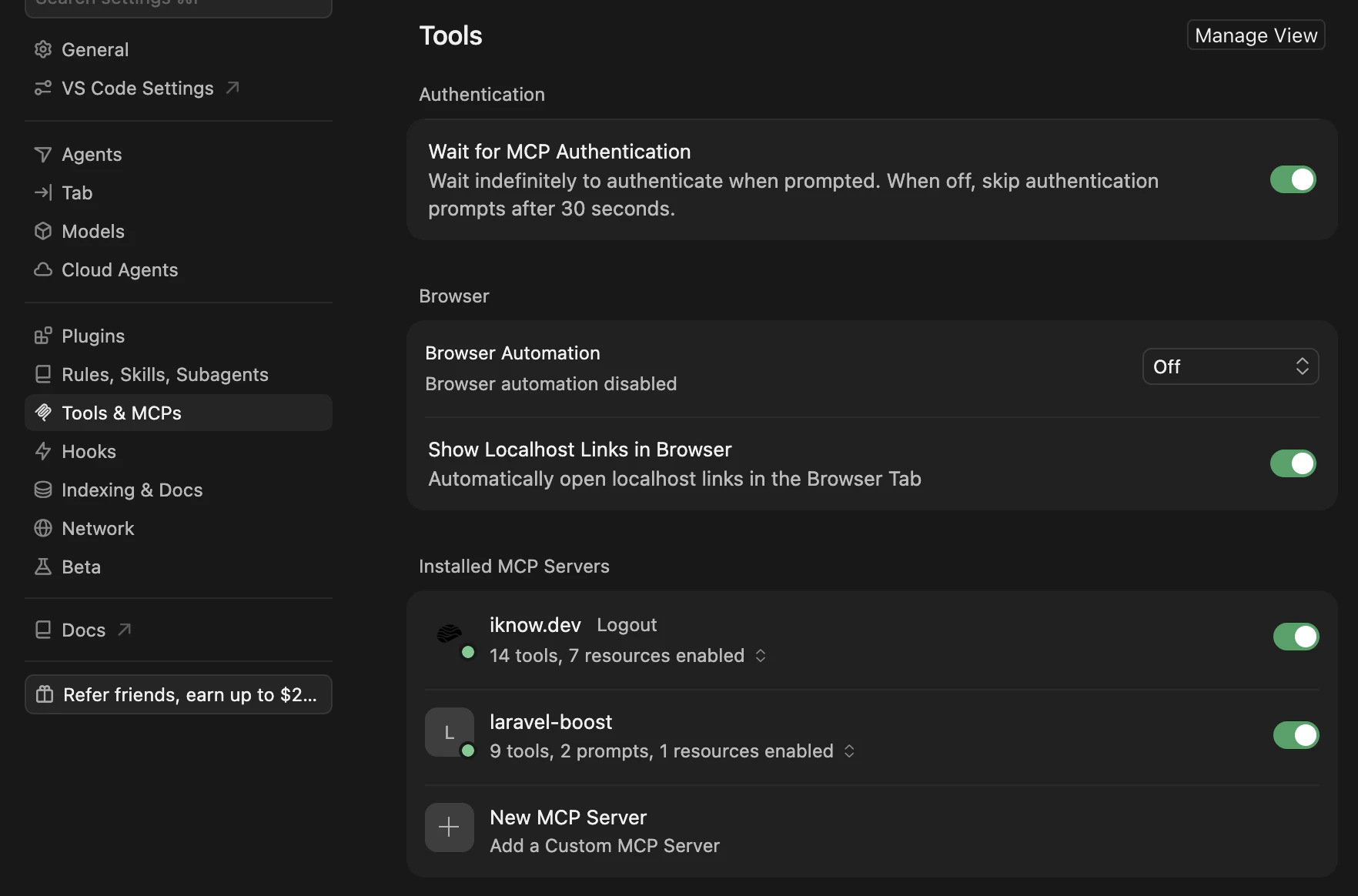Click the General gear icon
The width and height of the screenshot is (1358, 896).
tap(43, 49)
